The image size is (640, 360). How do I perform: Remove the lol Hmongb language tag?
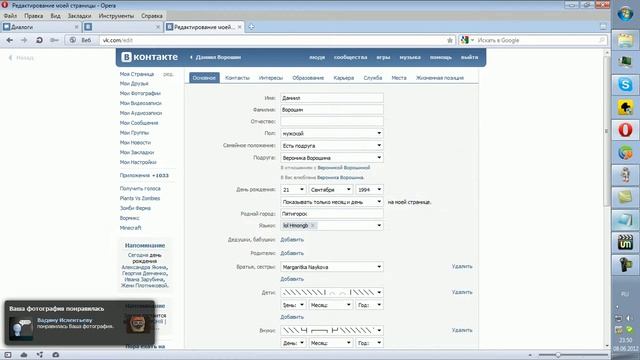313,225
